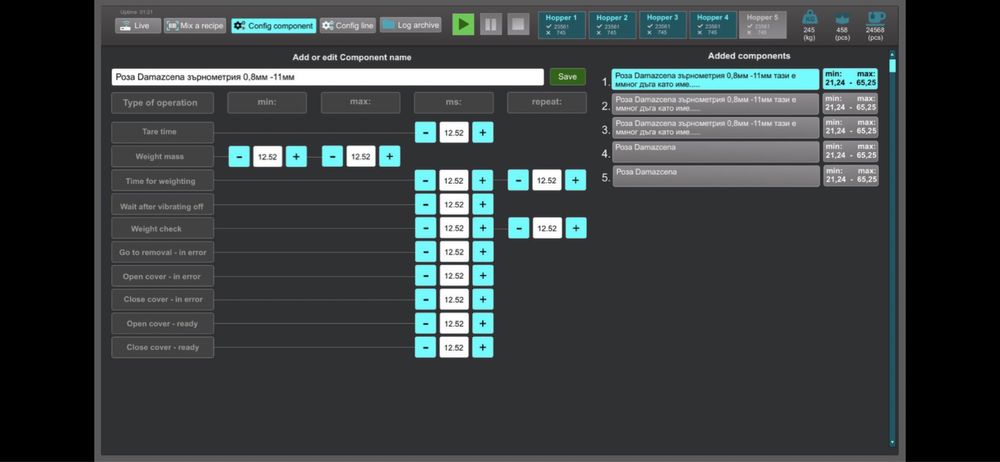Screen dimensions: 1000x462
Task: Click the stop button
Action: click(518, 24)
